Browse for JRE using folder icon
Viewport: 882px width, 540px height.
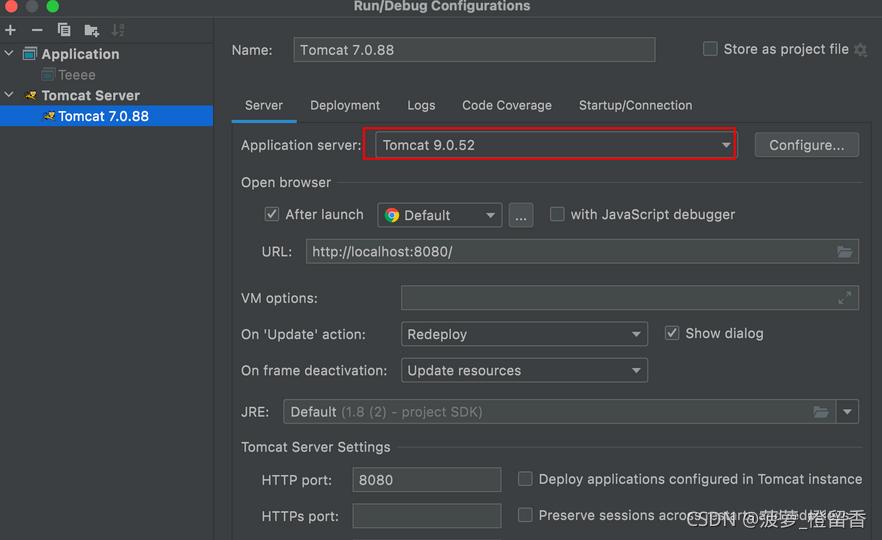pyautogui.click(x=821, y=412)
